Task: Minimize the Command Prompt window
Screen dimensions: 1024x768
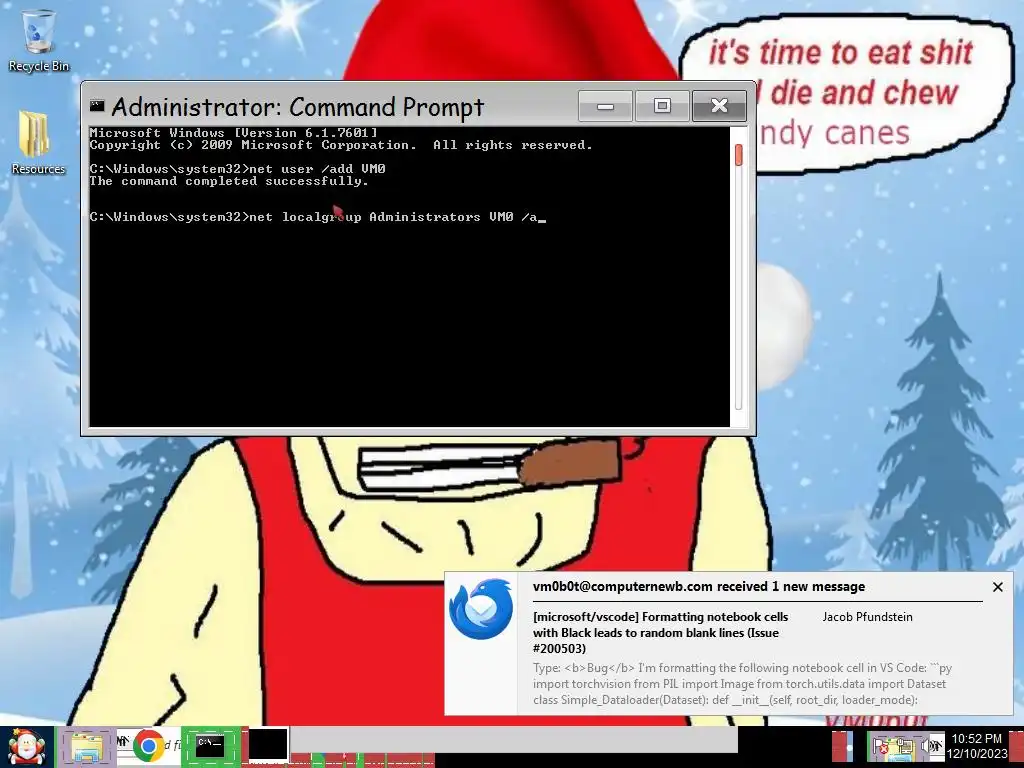Action: point(605,106)
